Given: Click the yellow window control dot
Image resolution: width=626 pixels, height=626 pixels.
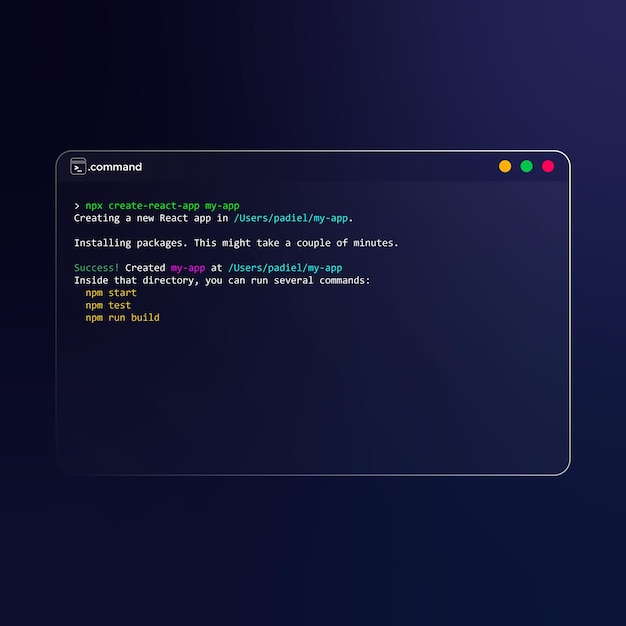Looking at the screenshot, I should click(x=505, y=166).
